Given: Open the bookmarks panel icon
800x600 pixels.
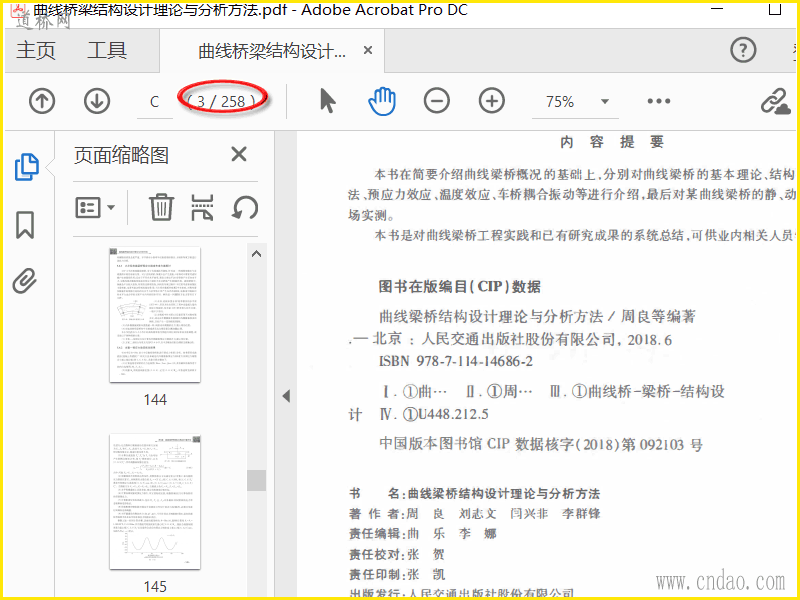Looking at the screenshot, I should tap(25, 224).
